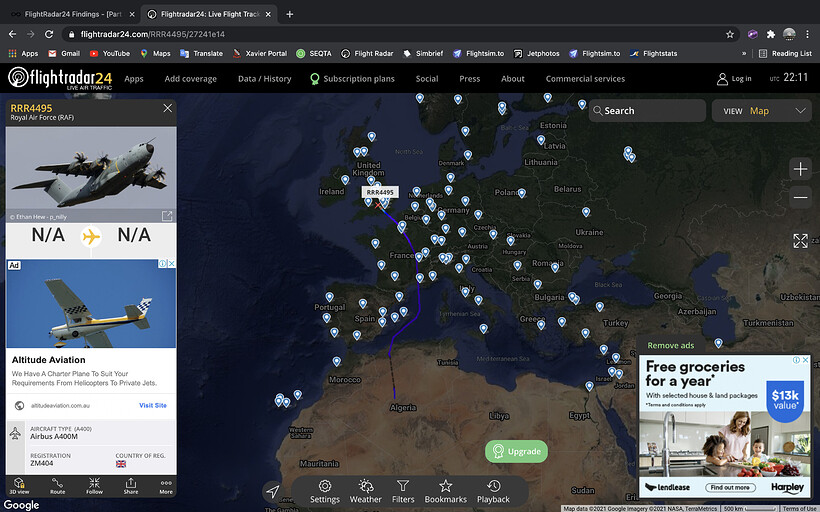Open map Settings
The height and width of the screenshot is (512, 820).
(325, 492)
